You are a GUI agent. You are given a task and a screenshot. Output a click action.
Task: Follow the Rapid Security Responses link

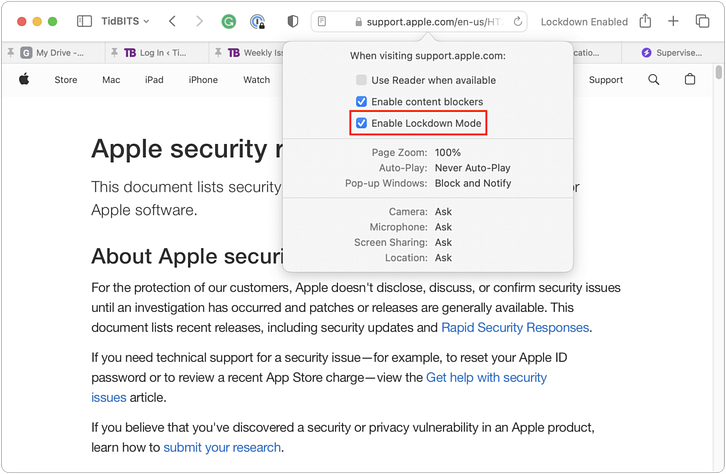[515, 327]
